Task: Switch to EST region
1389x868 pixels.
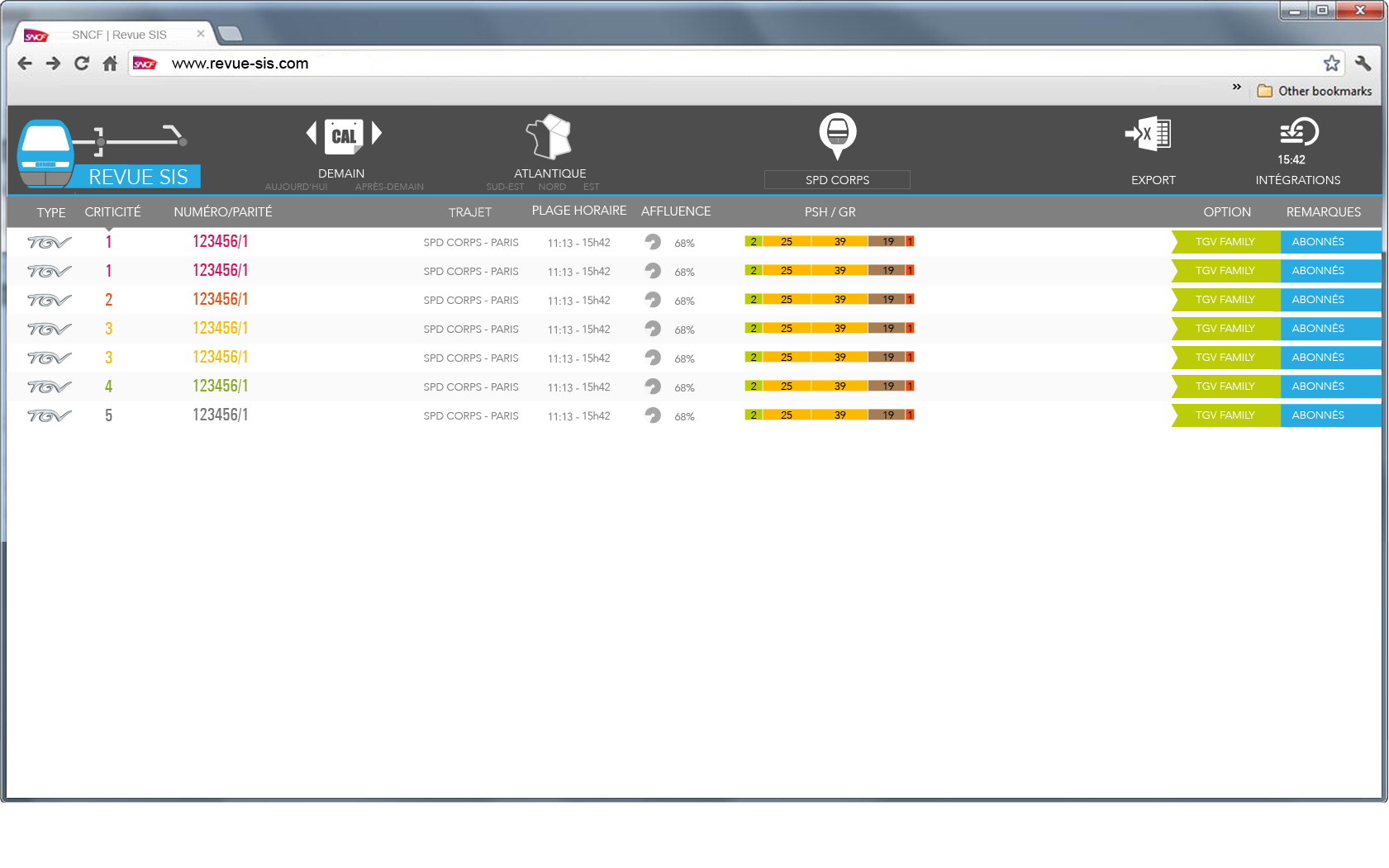Action: (x=591, y=187)
